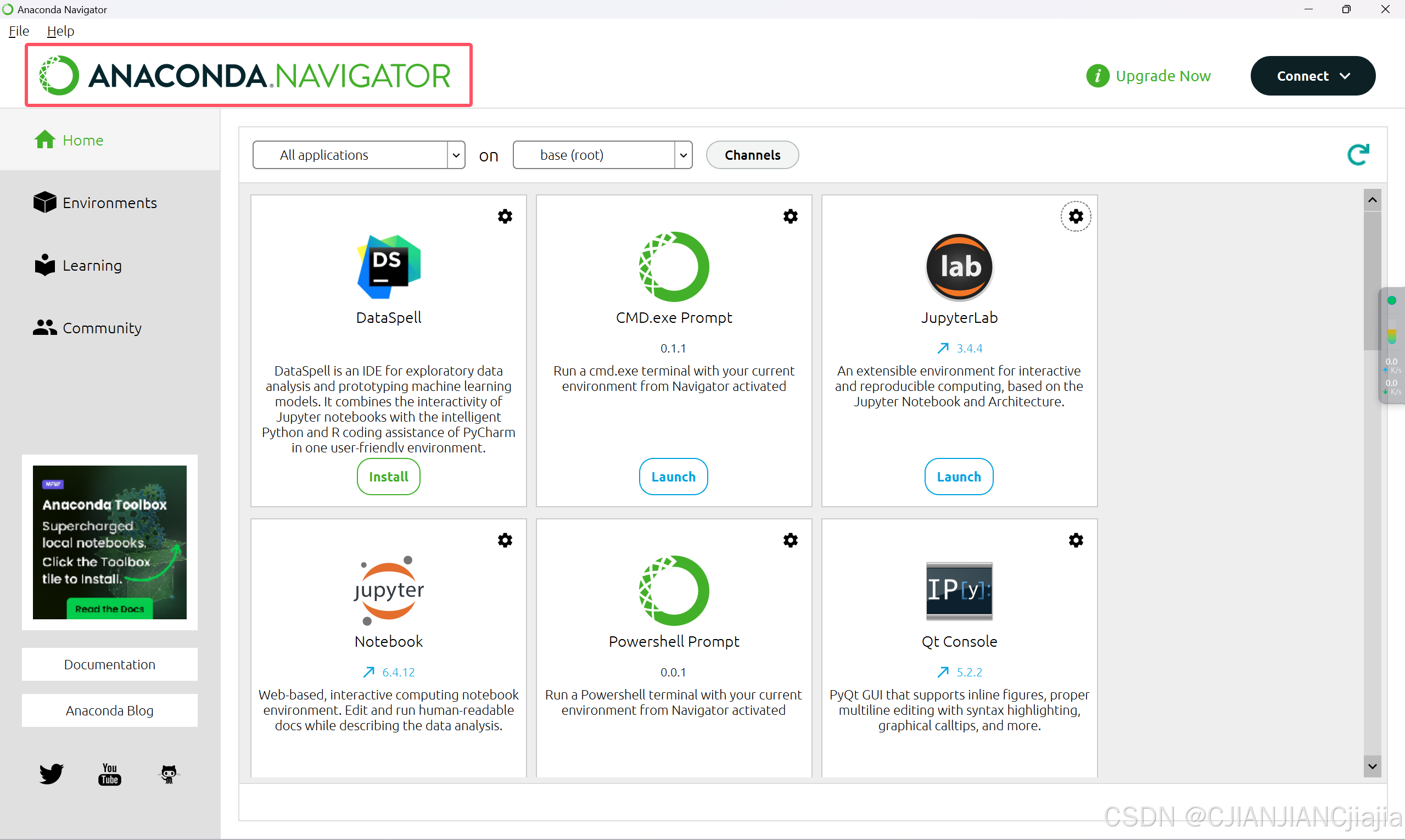
Task: Go to the Learning section
Action: [x=92, y=266]
